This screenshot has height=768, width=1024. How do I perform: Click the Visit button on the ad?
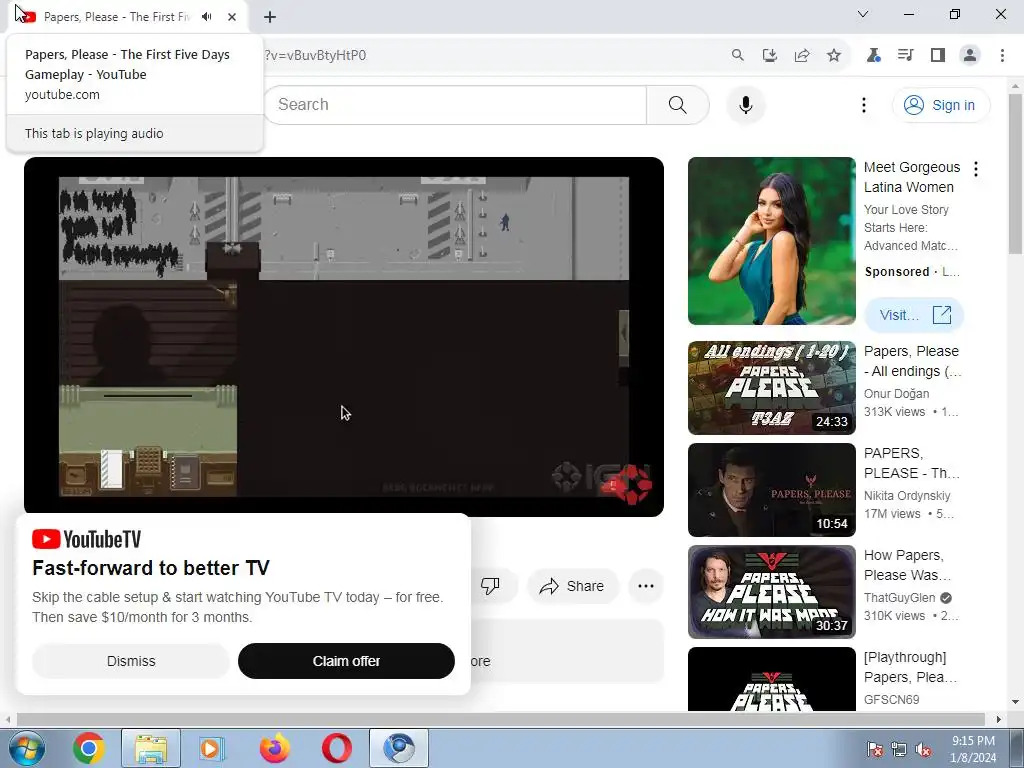(914, 315)
